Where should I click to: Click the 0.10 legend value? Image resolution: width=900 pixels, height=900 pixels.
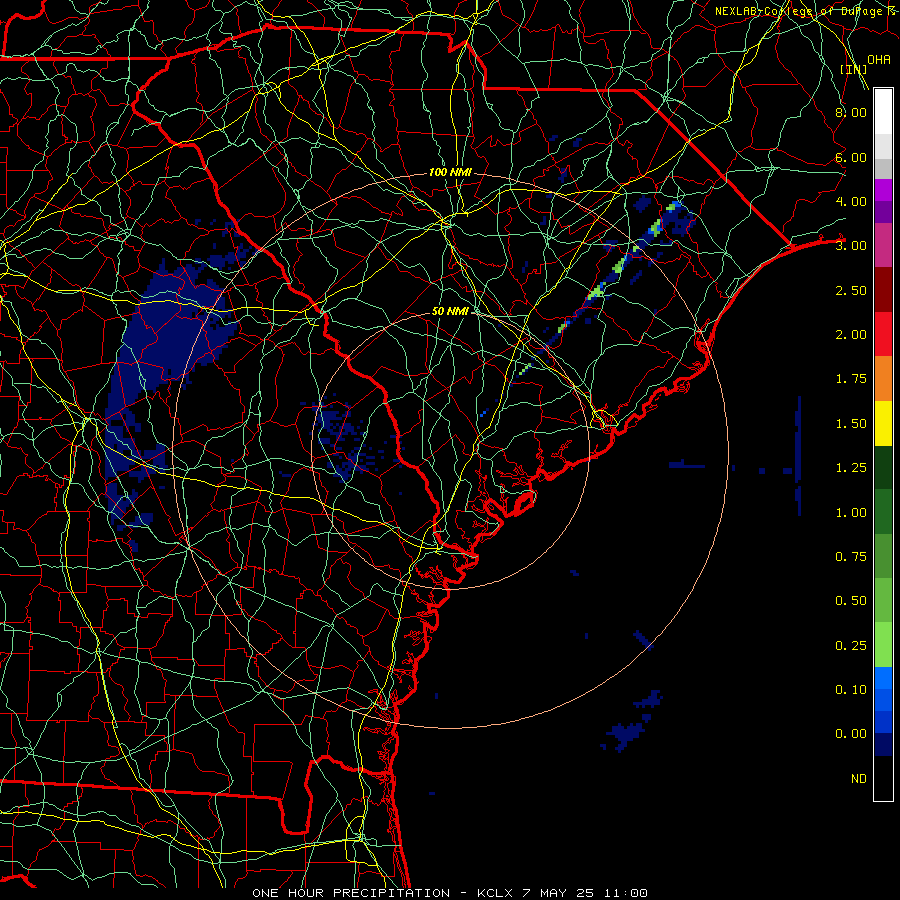851,690
